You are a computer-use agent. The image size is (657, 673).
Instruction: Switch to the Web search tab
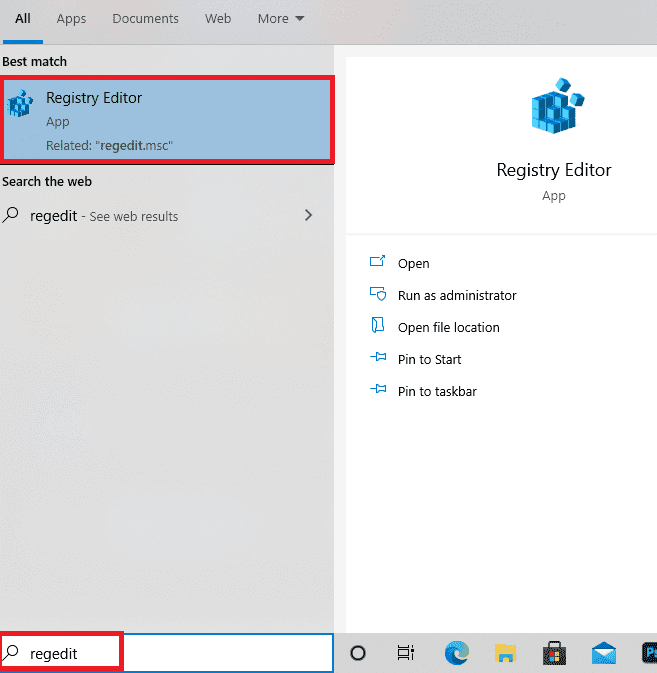click(x=218, y=18)
